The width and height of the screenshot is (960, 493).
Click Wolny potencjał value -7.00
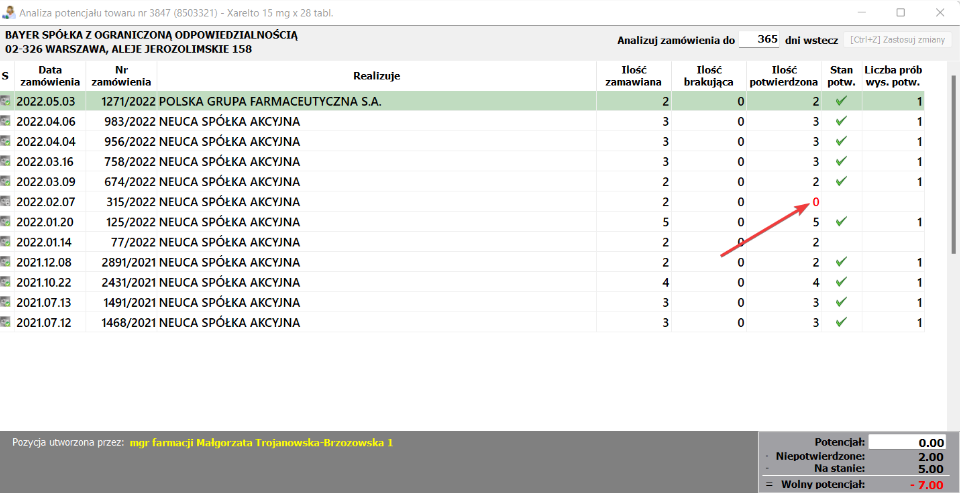(x=926, y=486)
